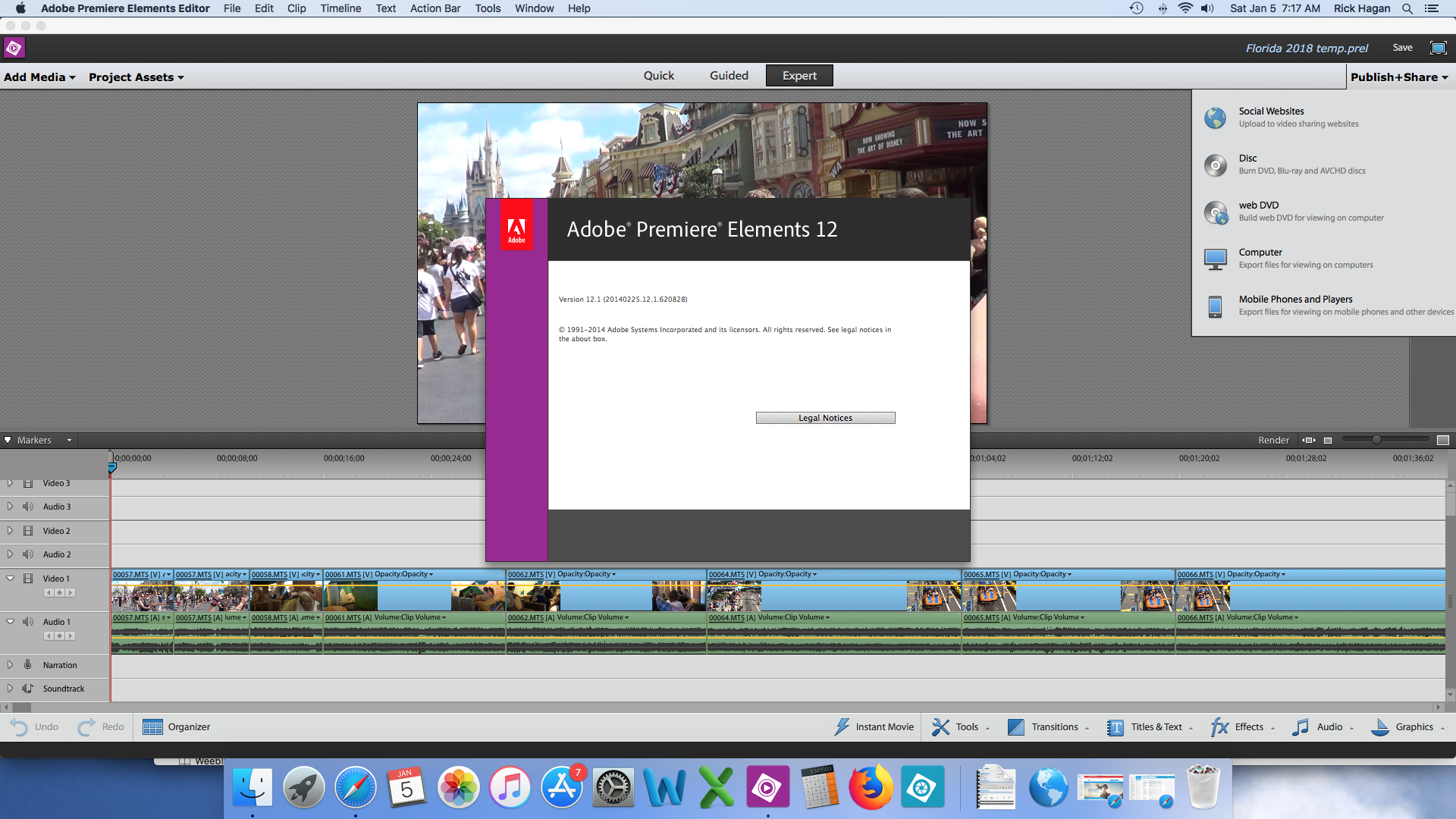Click the Computer export monitor icon

[x=1215, y=259]
